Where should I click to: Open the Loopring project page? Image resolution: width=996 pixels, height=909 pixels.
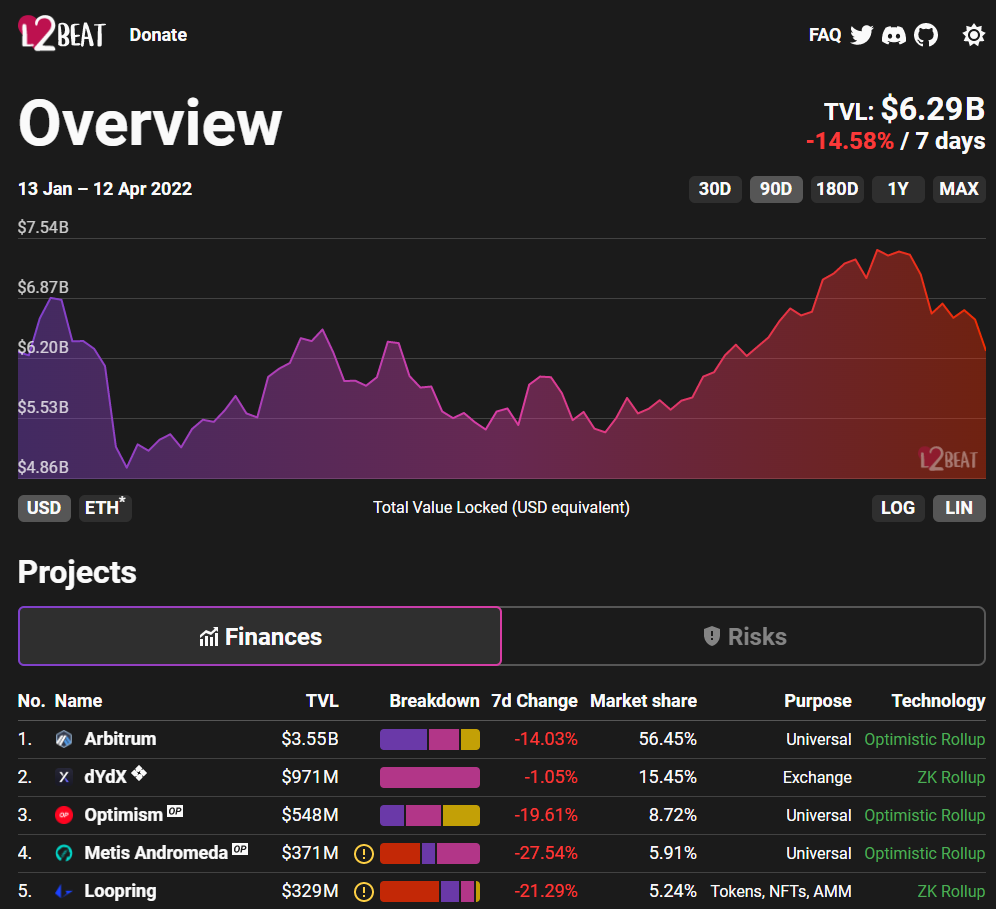(120, 891)
